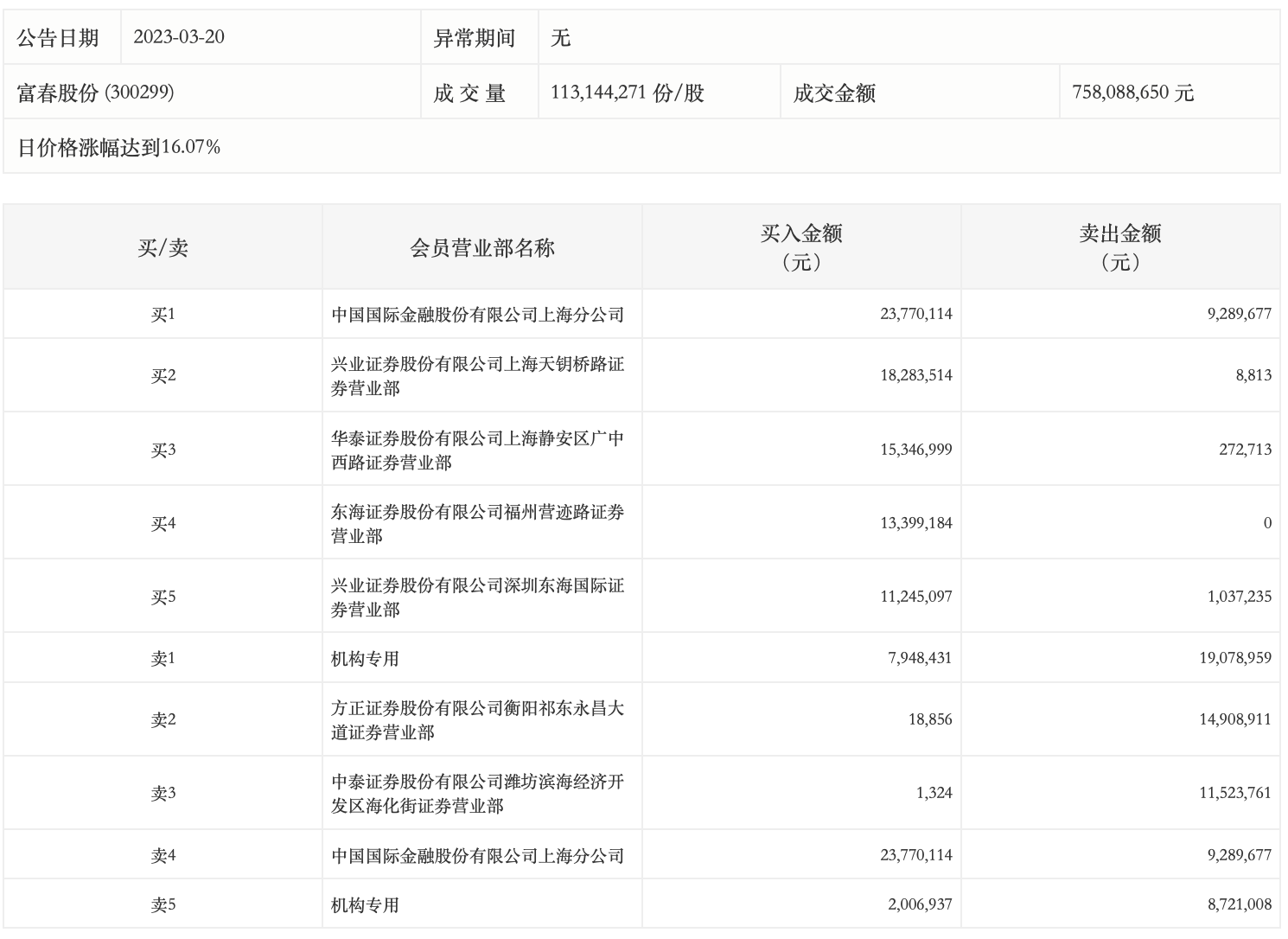Click the buy amount 18,283,514
This screenshot has height=939, width=1288.
pyautogui.click(x=915, y=375)
